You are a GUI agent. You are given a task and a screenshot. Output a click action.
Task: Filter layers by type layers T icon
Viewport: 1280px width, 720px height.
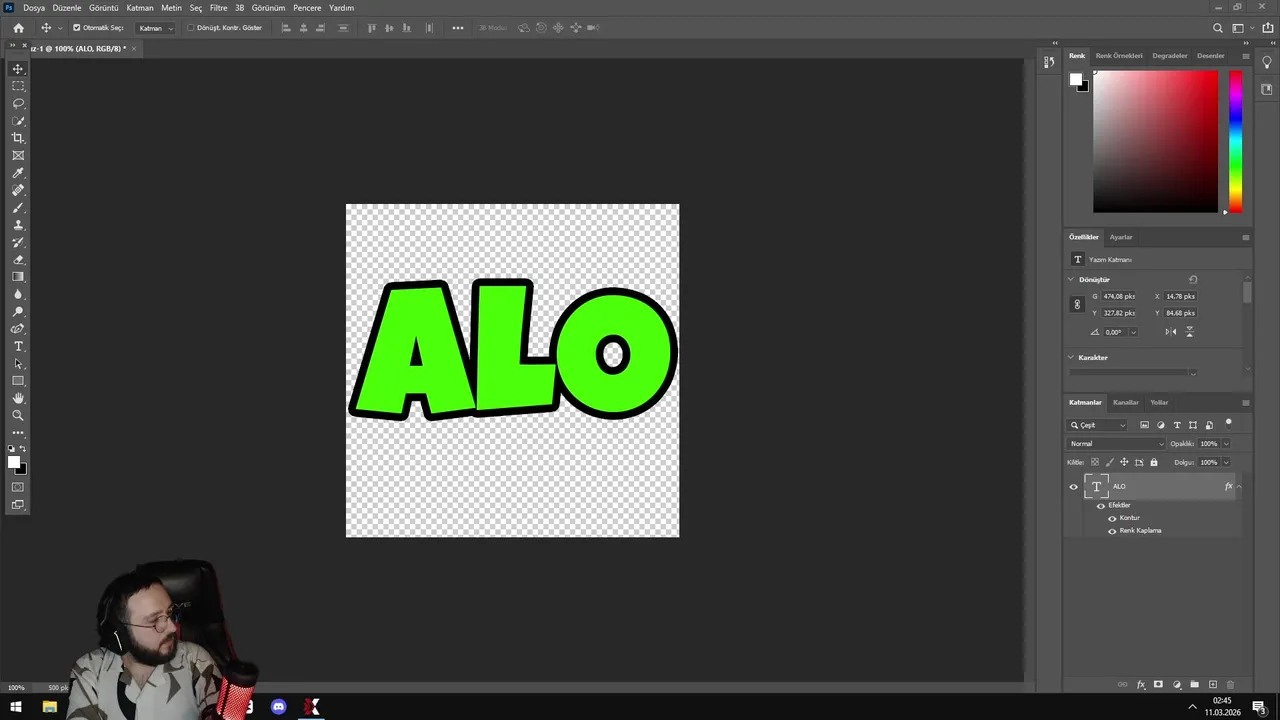click(1177, 425)
